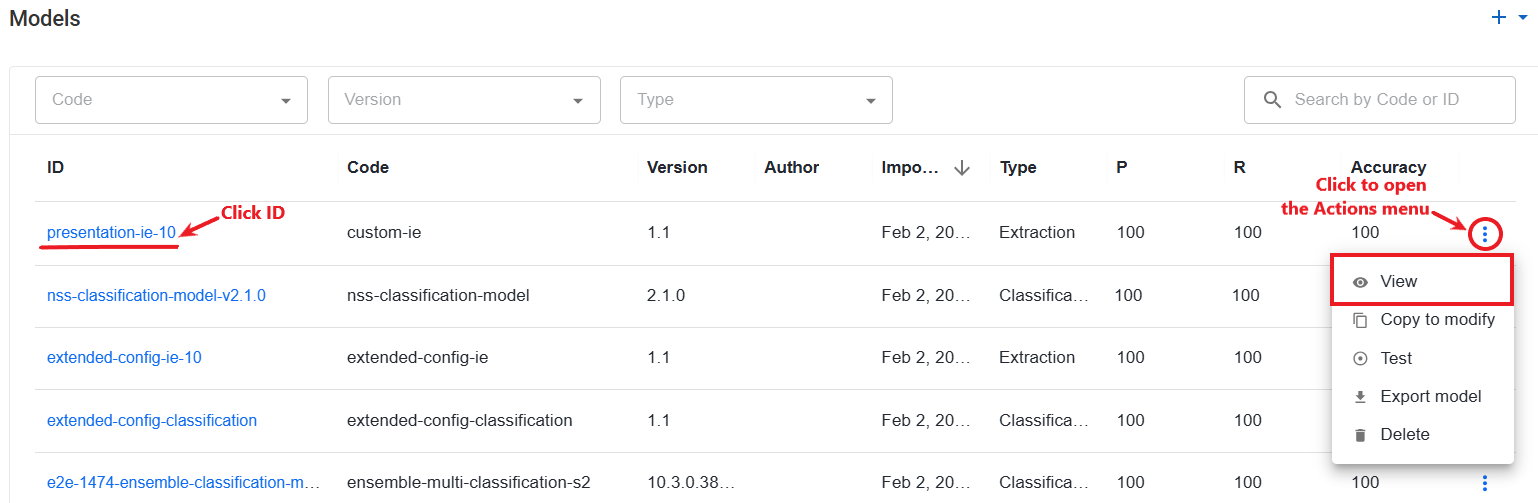1538x503 pixels.
Task: Open nss-classification-model-v2.1.0 link
Action: [156, 295]
